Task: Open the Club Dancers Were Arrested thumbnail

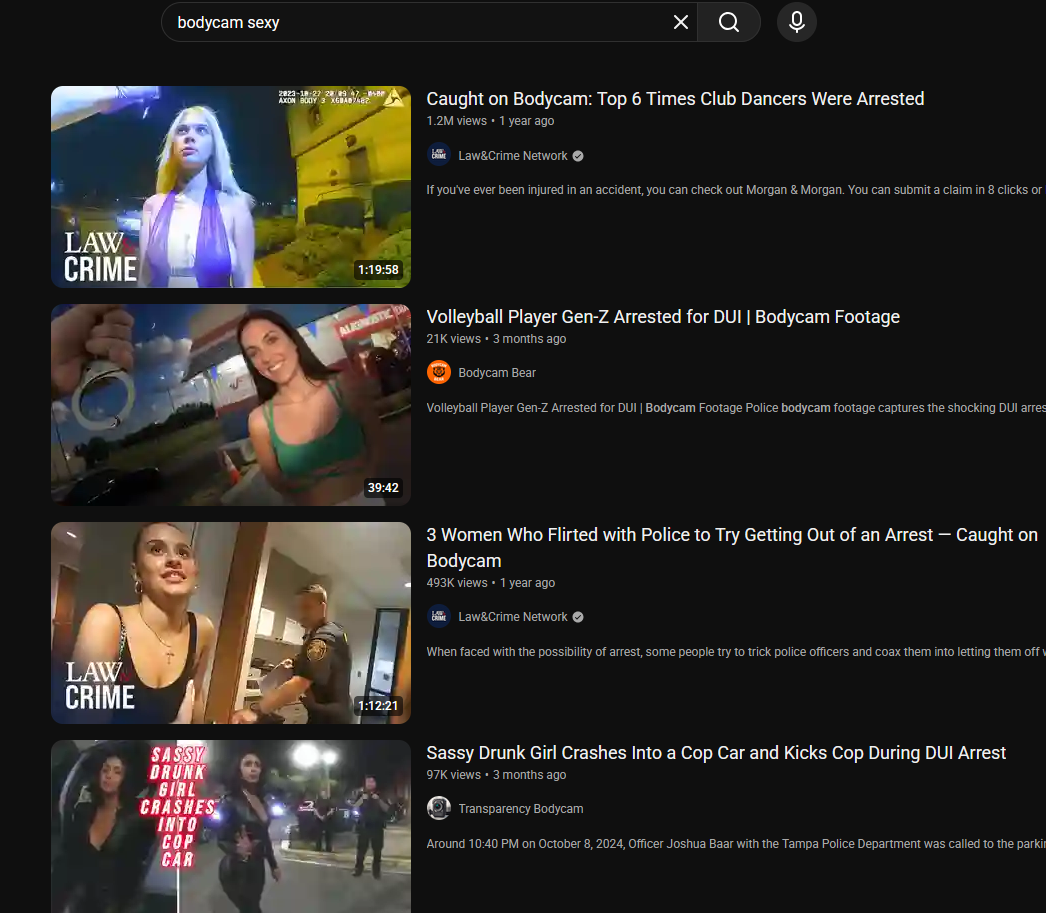Action: tap(231, 187)
